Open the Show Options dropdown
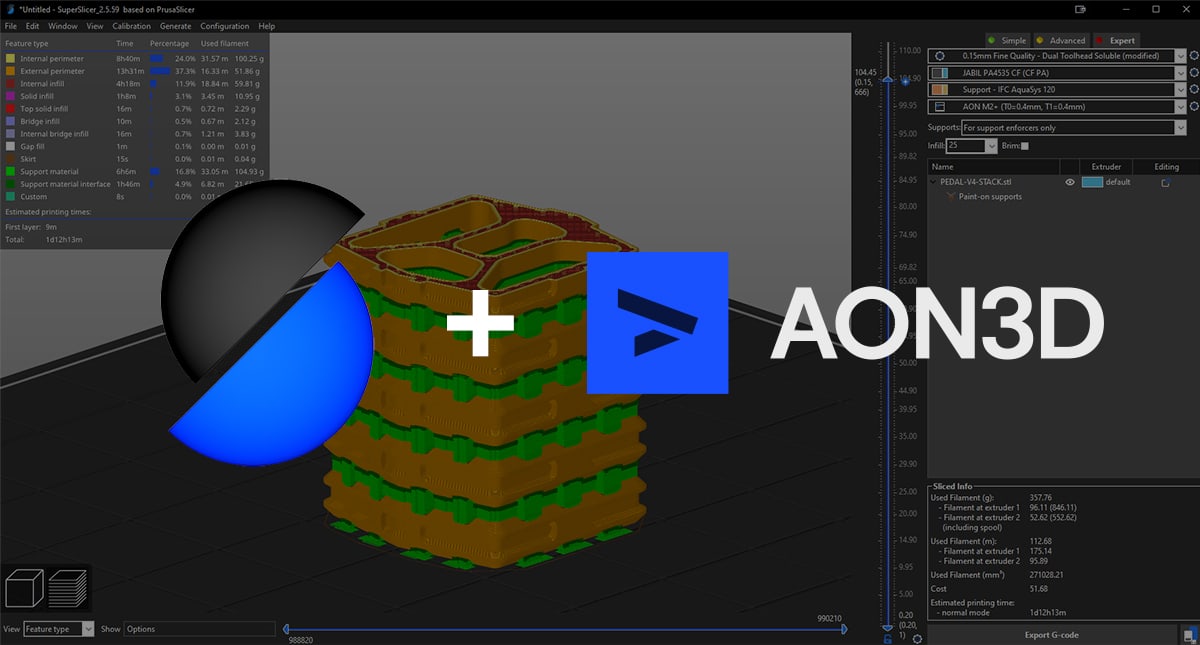 pos(199,629)
